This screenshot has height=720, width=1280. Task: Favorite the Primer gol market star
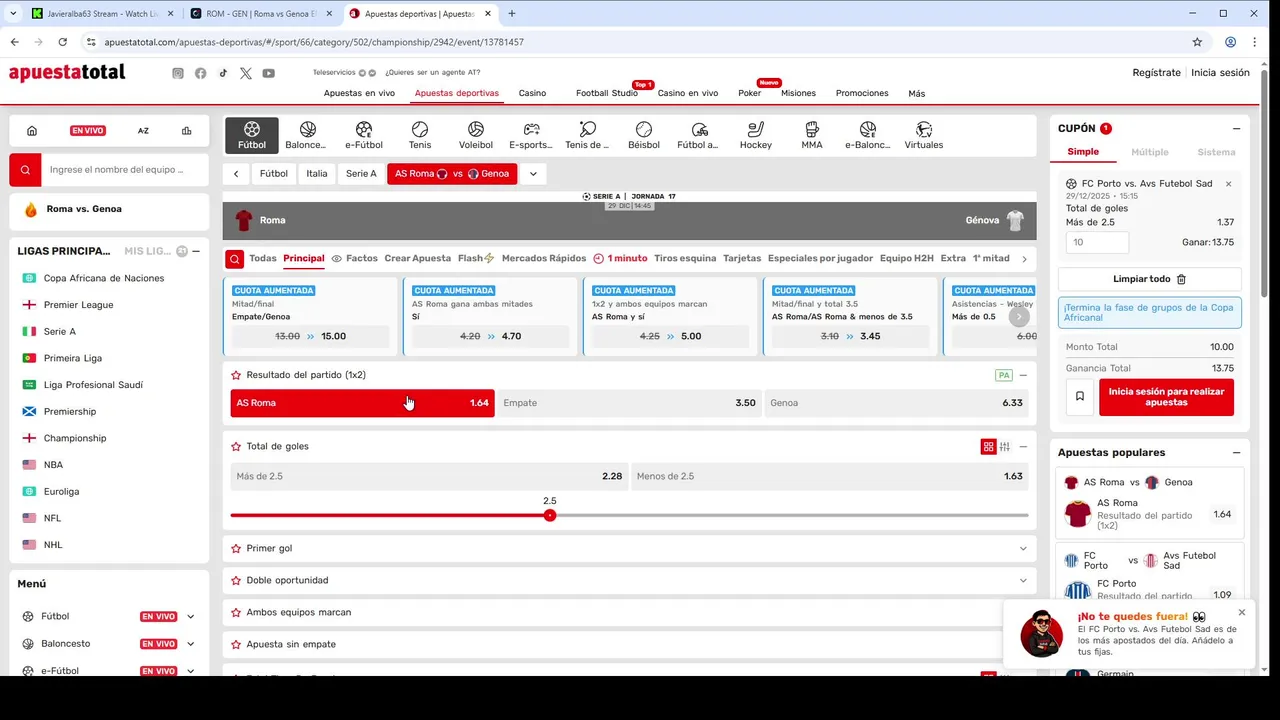point(236,549)
